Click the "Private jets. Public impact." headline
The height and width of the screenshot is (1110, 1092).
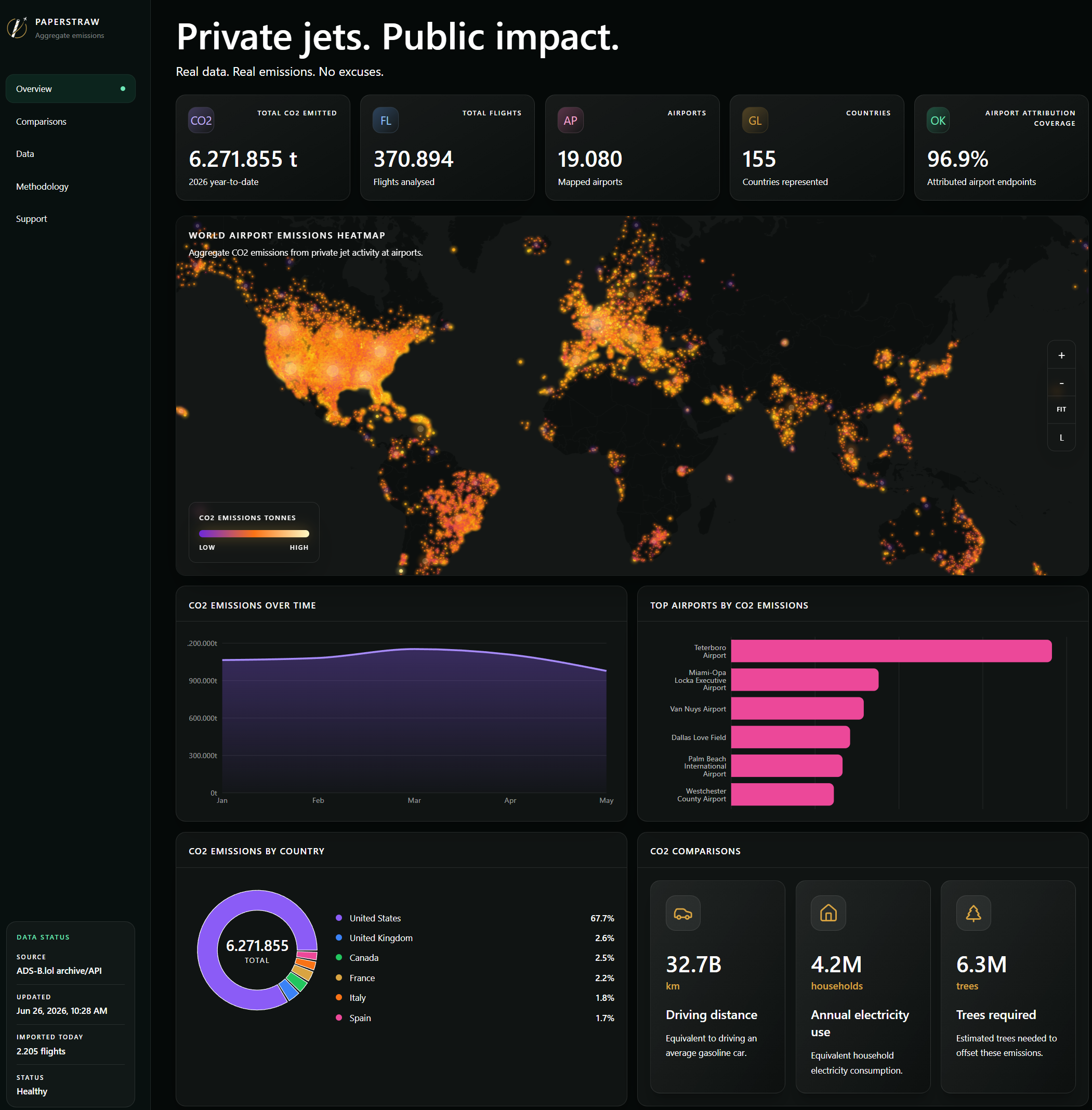coord(398,37)
